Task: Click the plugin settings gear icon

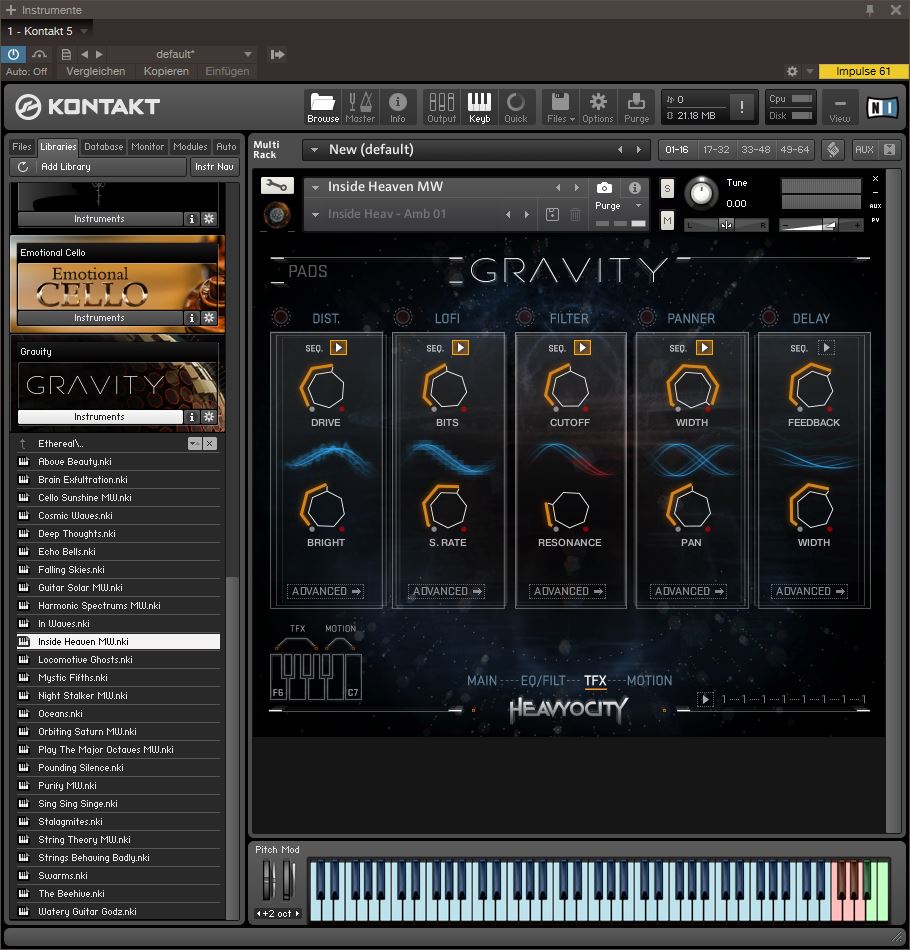Action: pyautogui.click(x=792, y=71)
